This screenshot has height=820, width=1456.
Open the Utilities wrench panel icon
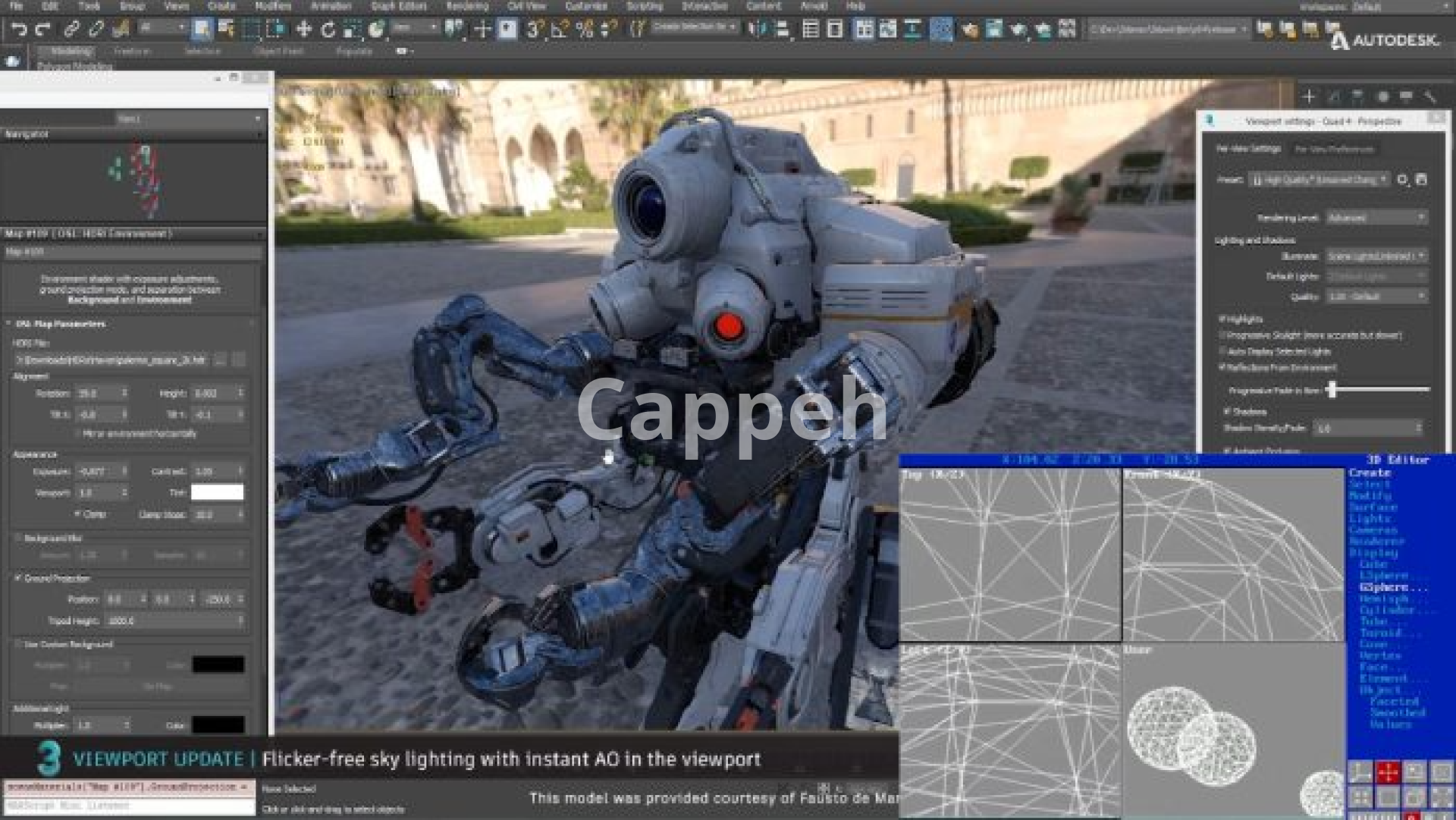[1430, 96]
